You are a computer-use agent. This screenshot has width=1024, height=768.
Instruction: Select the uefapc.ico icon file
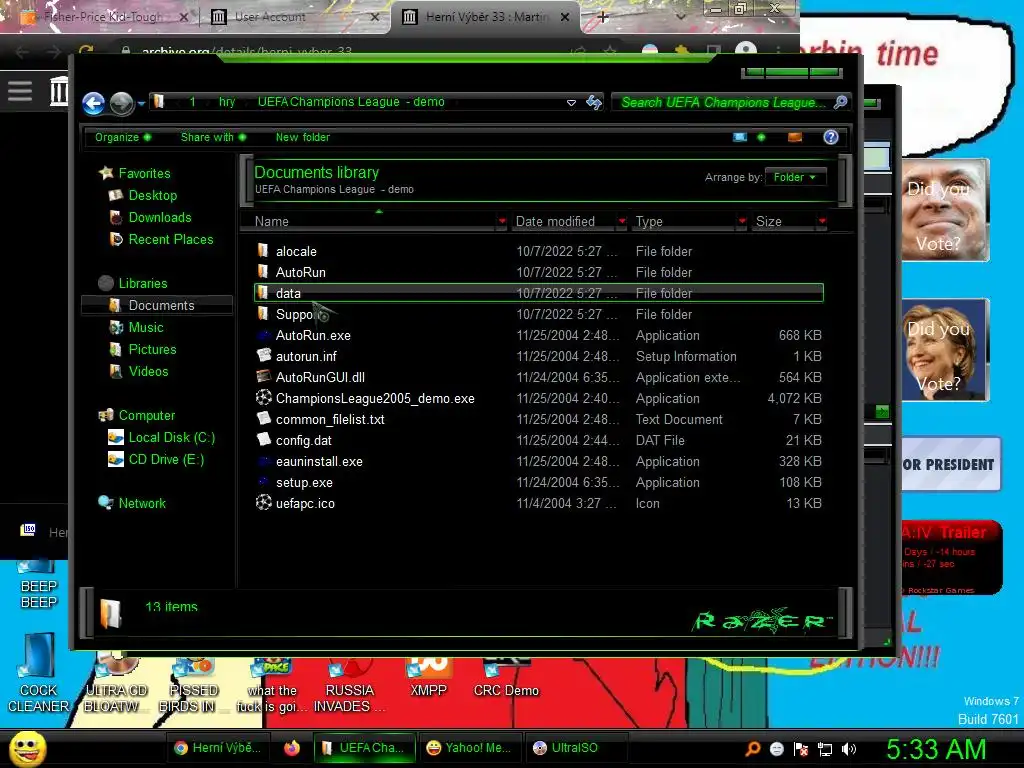pyautogui.click(x=539, y=503)
